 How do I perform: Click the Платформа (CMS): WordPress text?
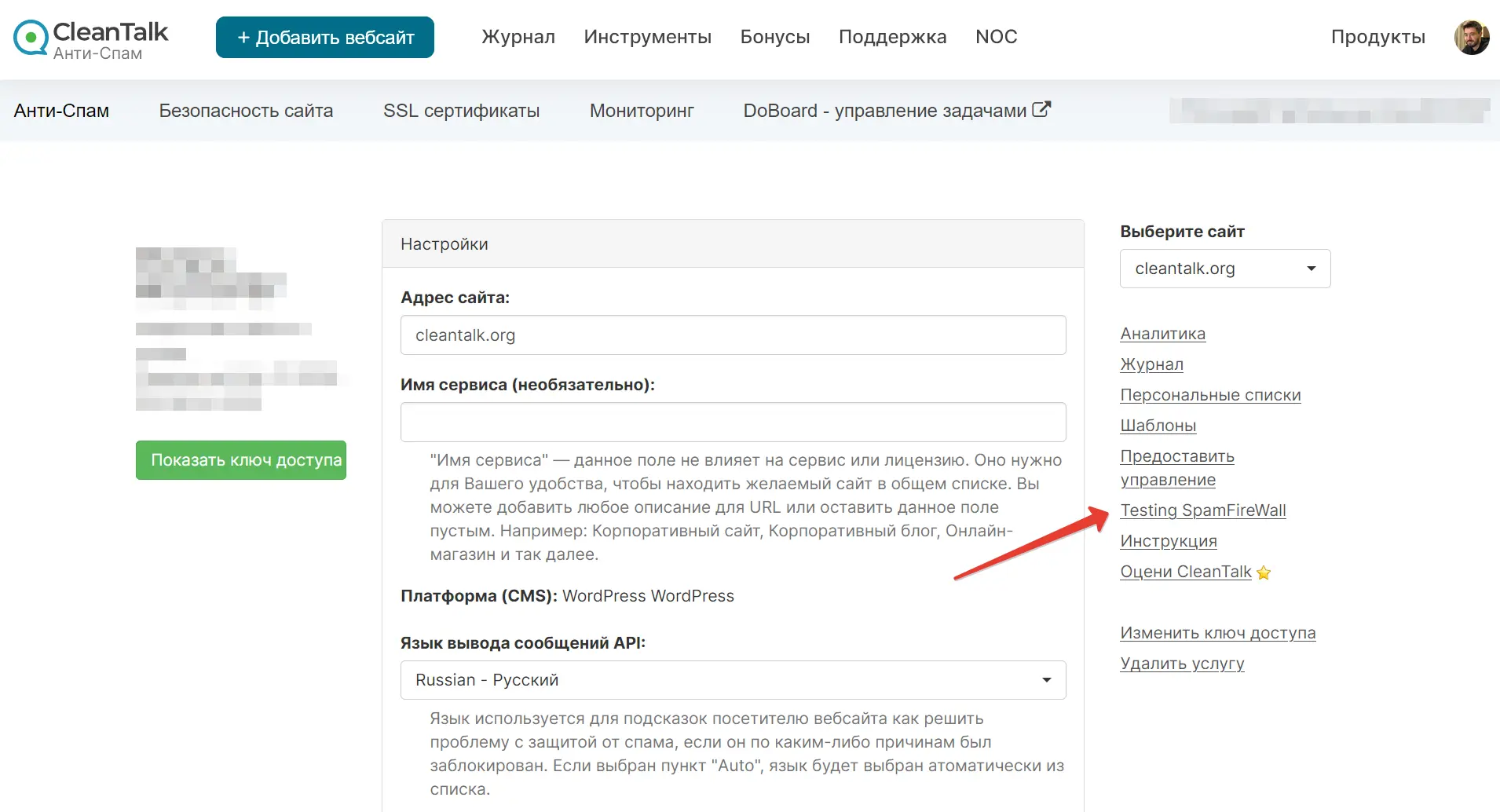567,596
